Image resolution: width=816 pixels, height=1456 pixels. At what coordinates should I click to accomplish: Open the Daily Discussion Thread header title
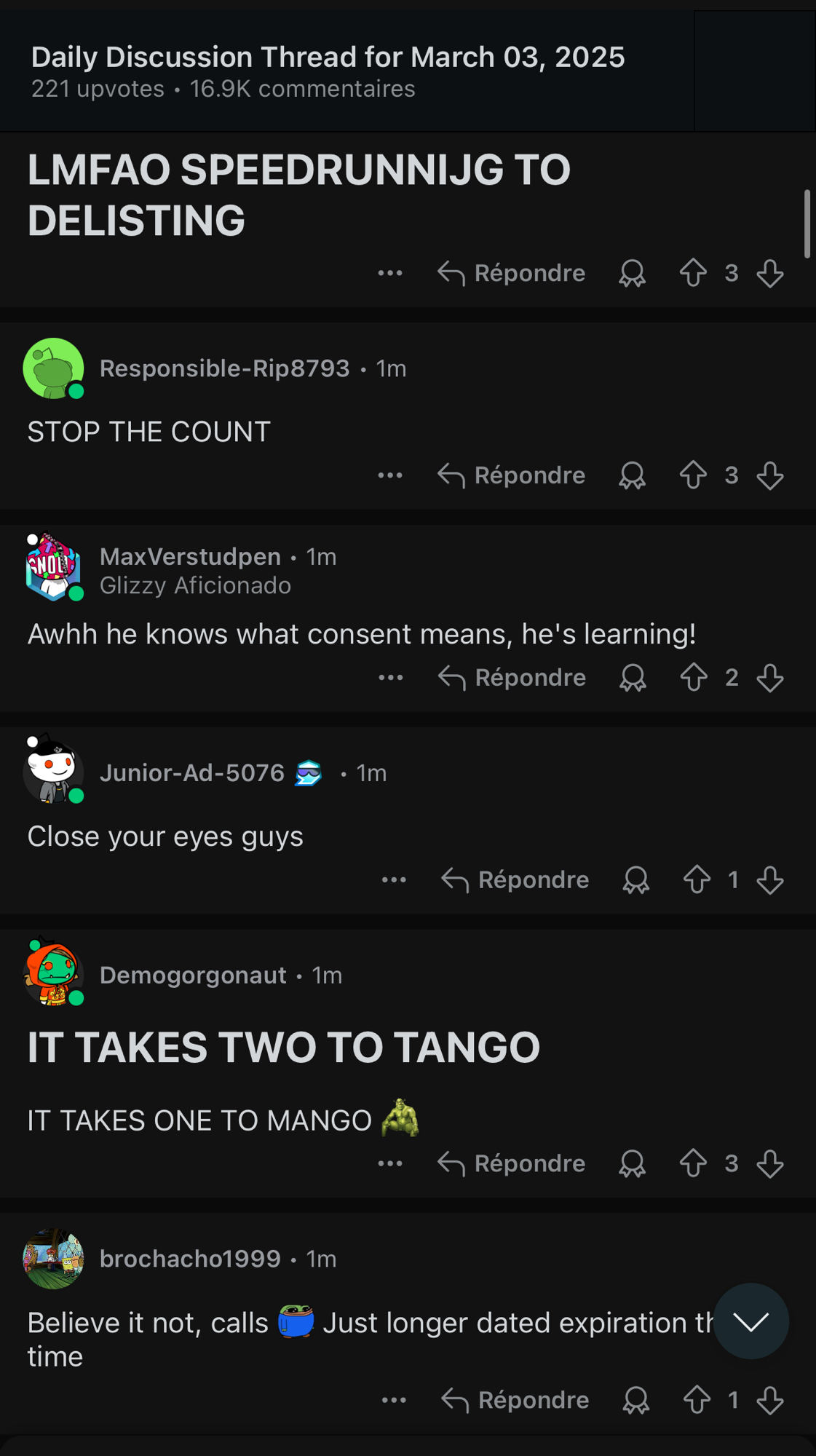point(328,57)
